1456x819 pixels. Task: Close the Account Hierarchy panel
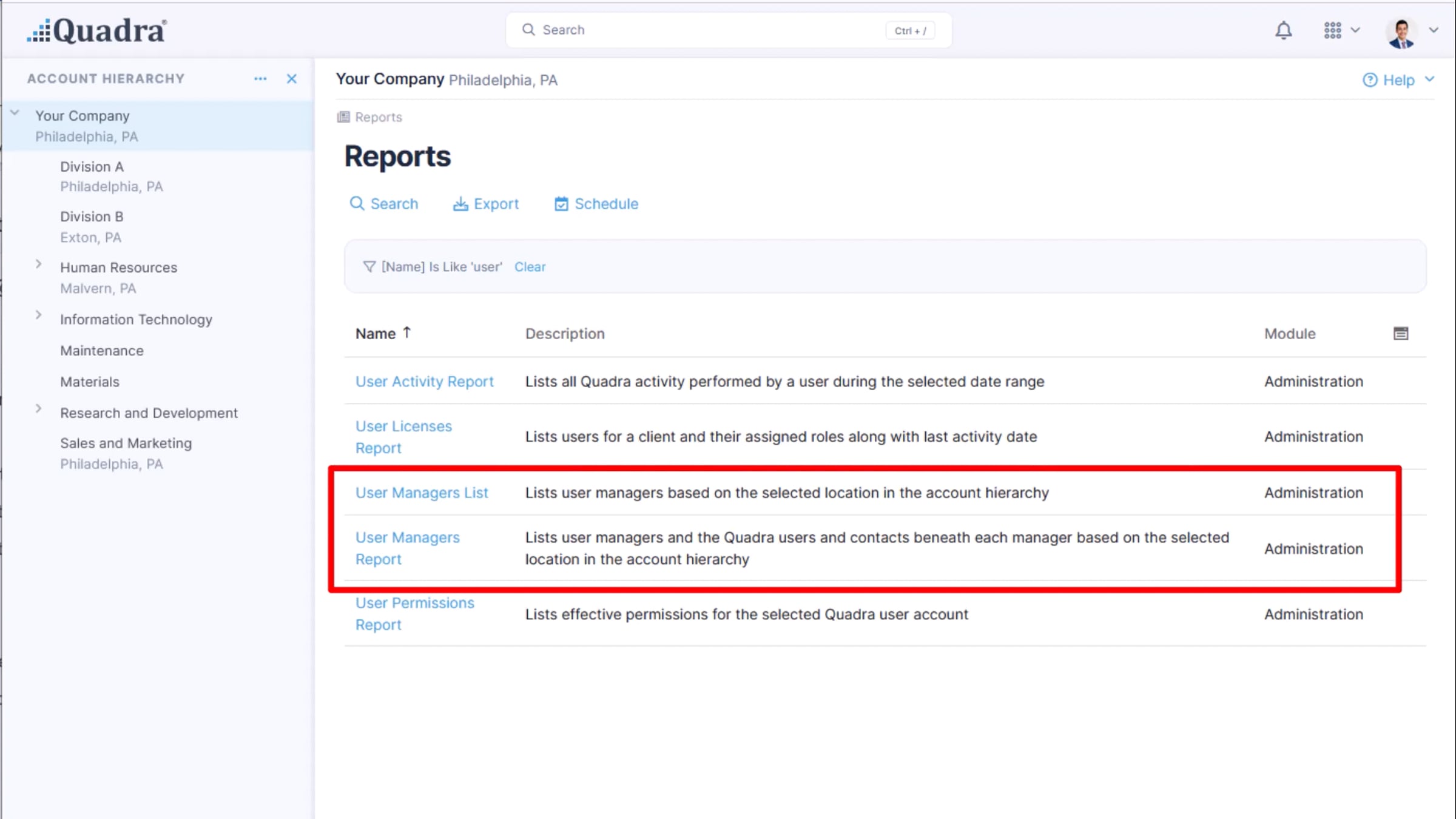pyautogui.click(x=292, y=79)
